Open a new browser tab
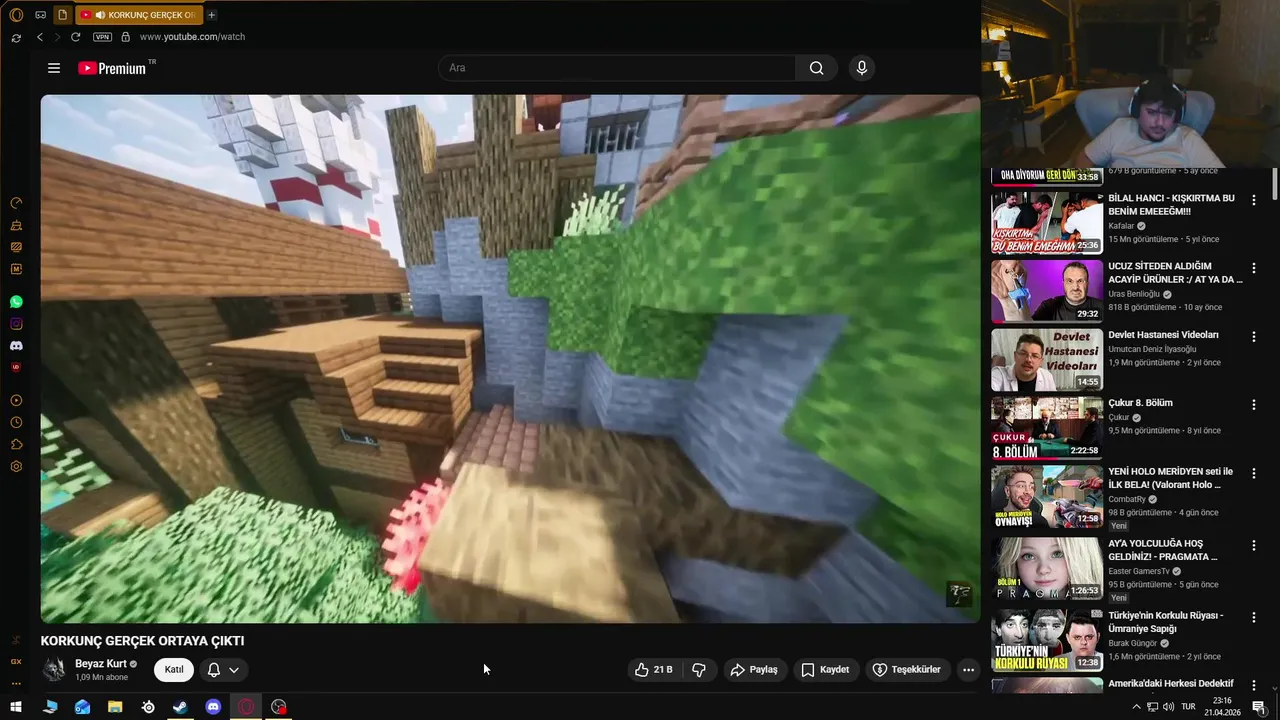The width and height of the screenshot is (1280, 720). pos(211,15)
